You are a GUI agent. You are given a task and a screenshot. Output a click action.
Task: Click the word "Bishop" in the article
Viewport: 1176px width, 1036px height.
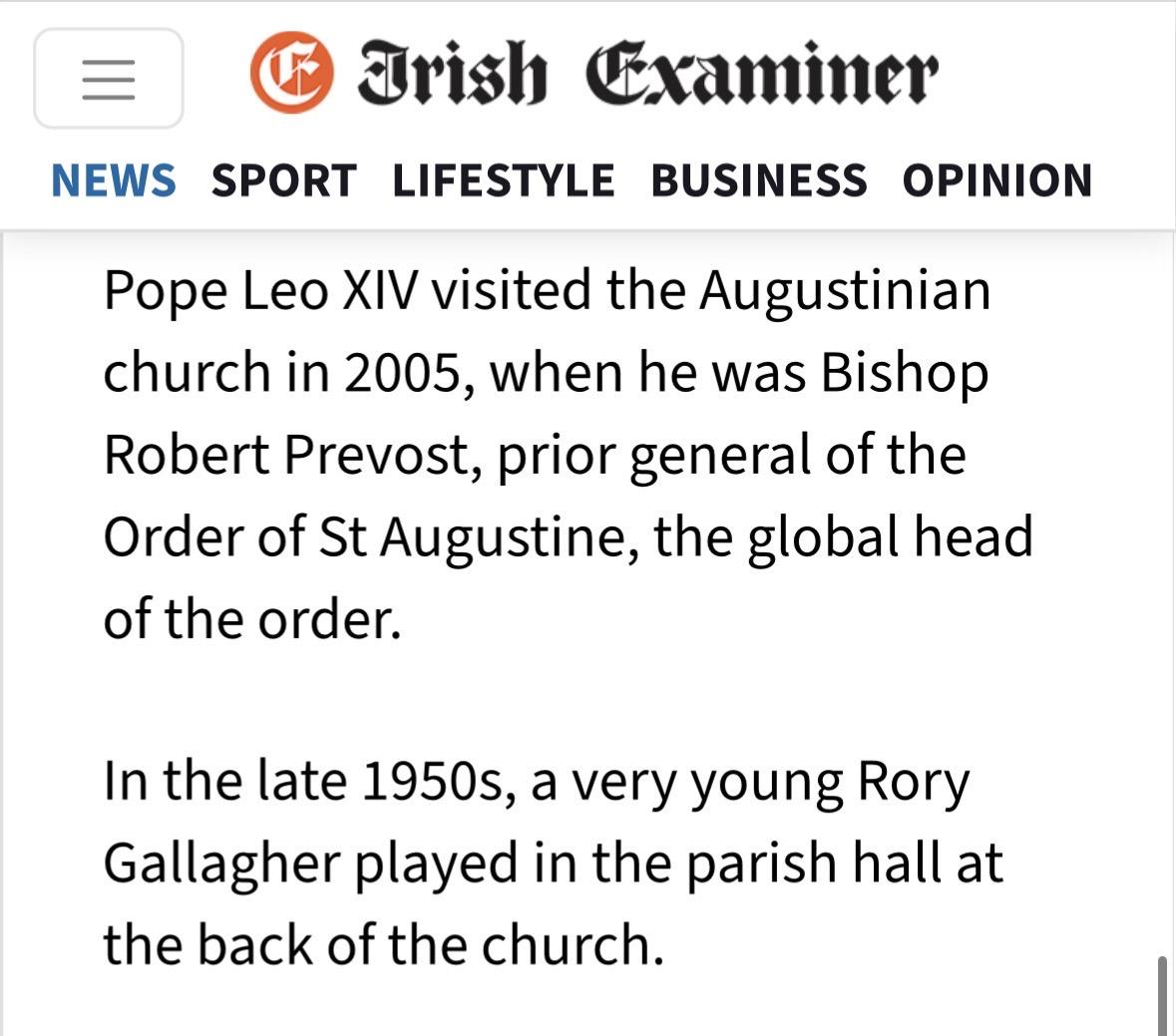point(905,374)
